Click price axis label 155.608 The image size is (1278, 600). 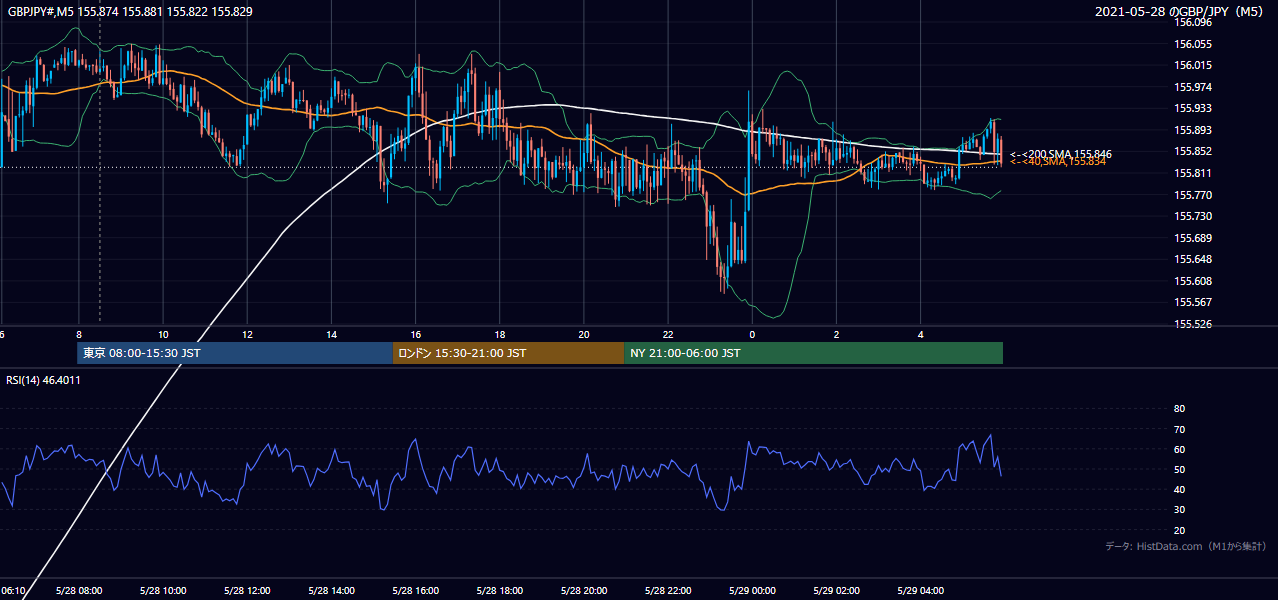pyautogui.click(x=1193, y=281)
